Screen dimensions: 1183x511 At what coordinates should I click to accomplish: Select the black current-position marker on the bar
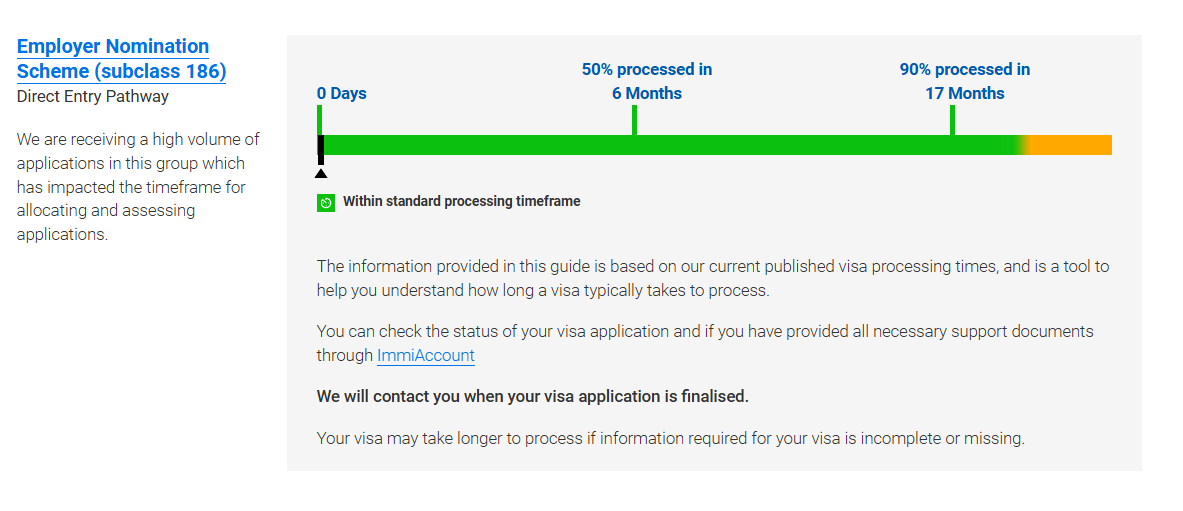click(x=321, y=149)
